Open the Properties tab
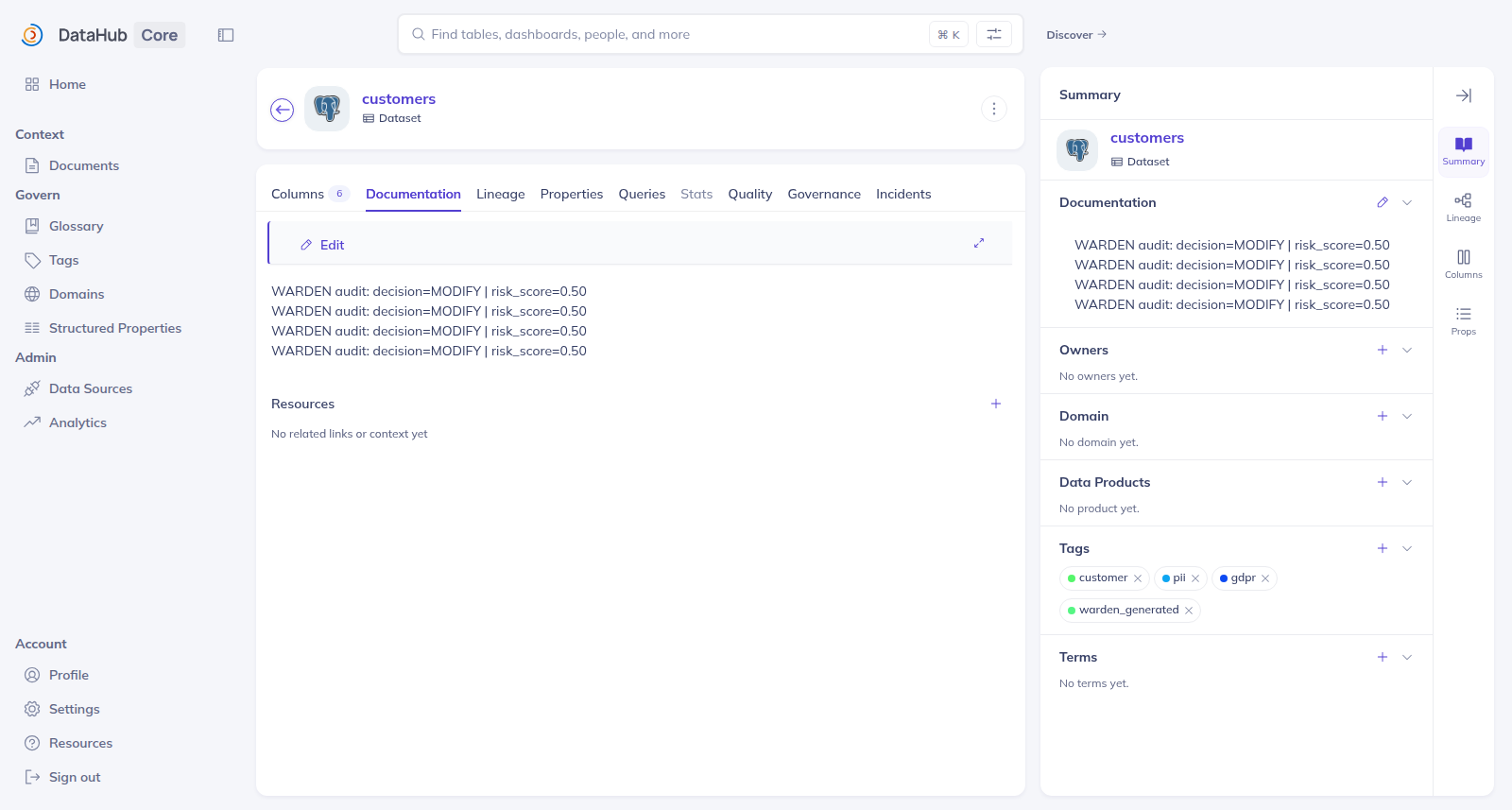The width and height of the screenshot is (1512, 810). click(572, 194)
